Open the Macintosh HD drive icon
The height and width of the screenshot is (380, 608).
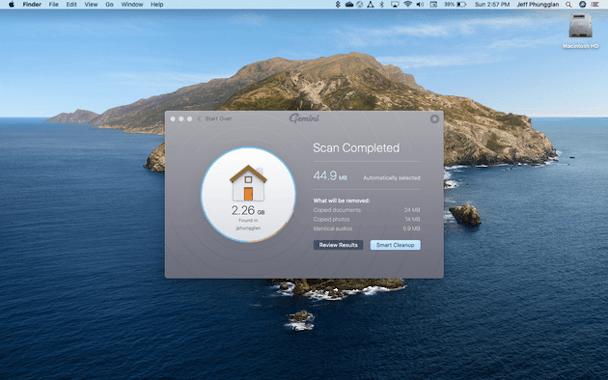point(580,26)
